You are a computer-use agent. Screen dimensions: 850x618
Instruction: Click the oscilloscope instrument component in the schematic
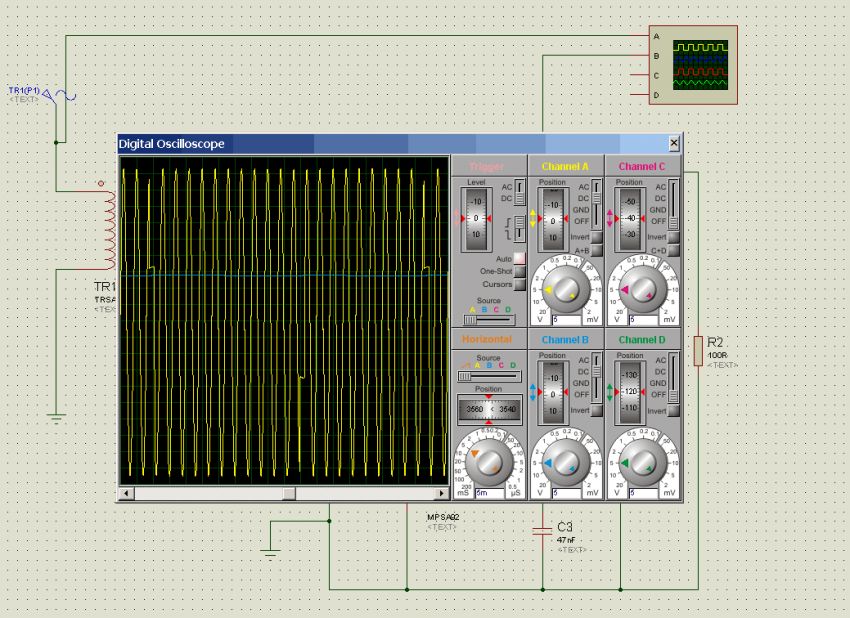[693, 65]
